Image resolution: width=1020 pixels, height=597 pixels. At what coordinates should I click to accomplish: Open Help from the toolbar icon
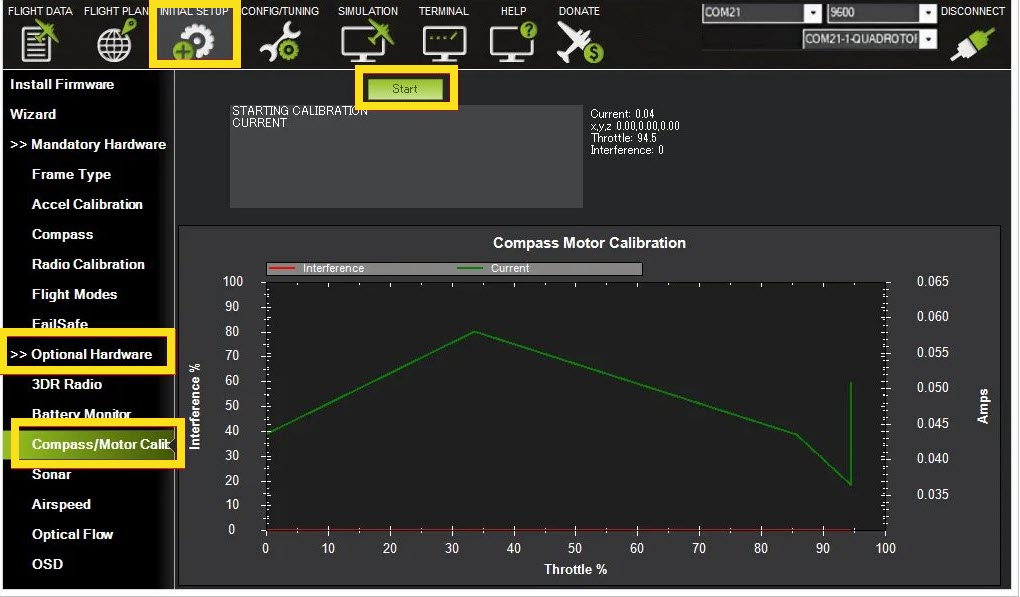[512, 40]
